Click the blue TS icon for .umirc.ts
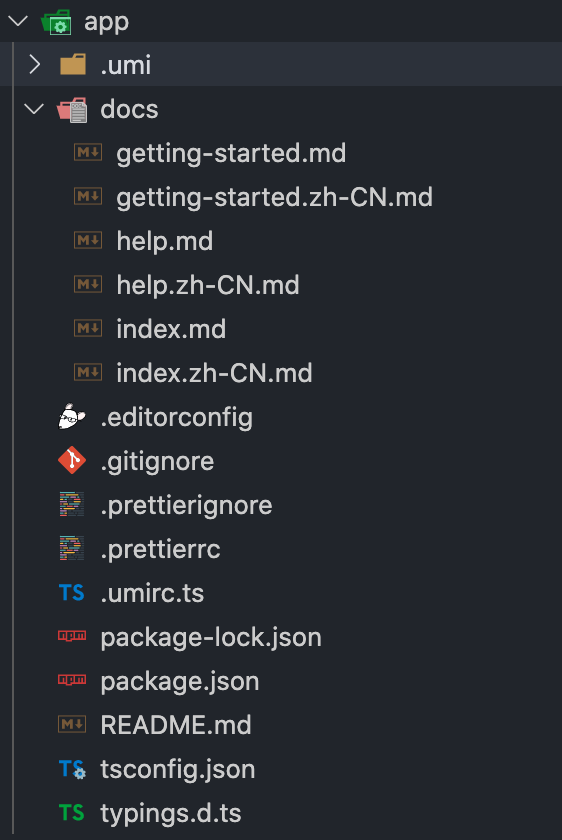 pyautogui.click(x=72, y=592)
